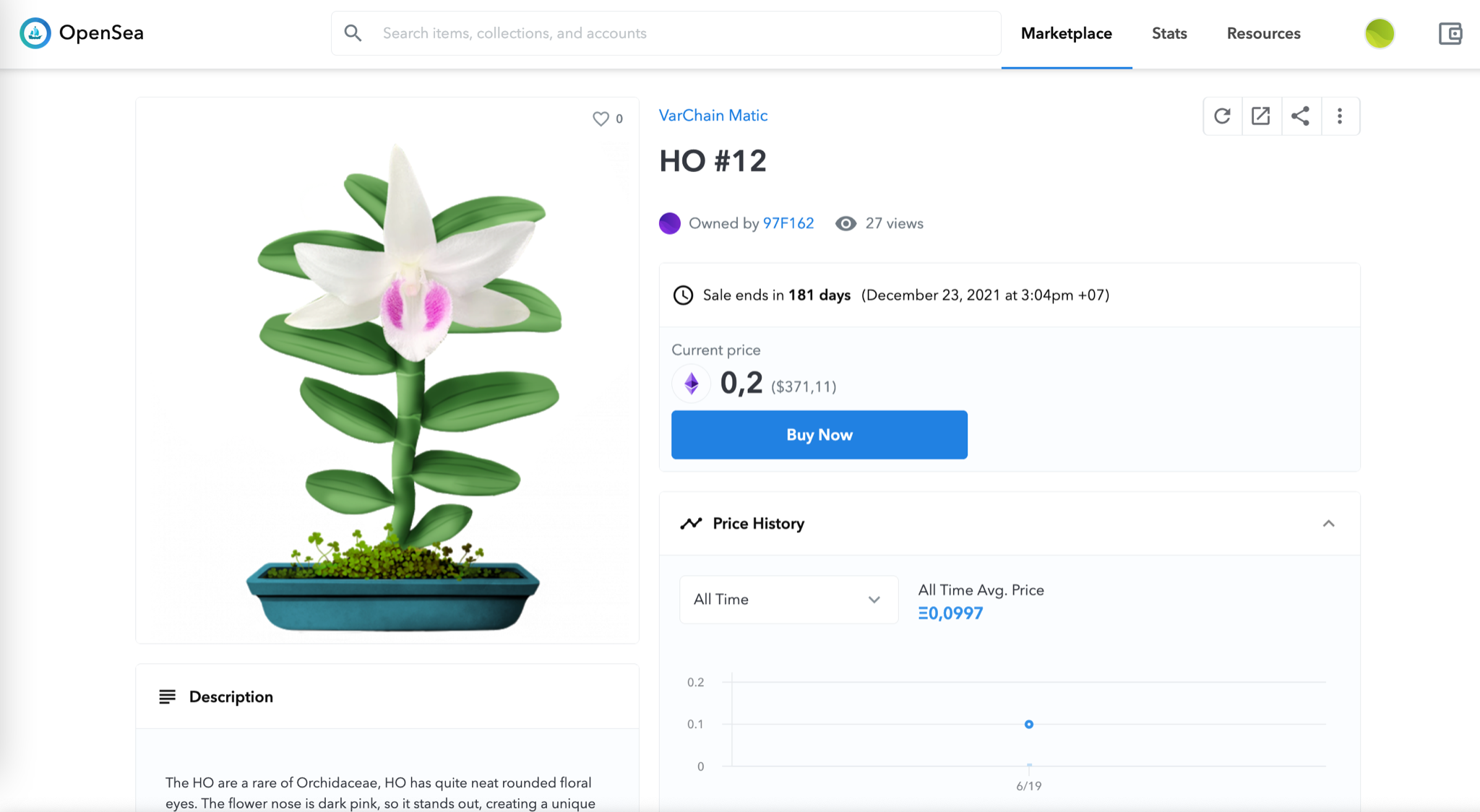Favorite the item with heart icon

pos(601,118)
